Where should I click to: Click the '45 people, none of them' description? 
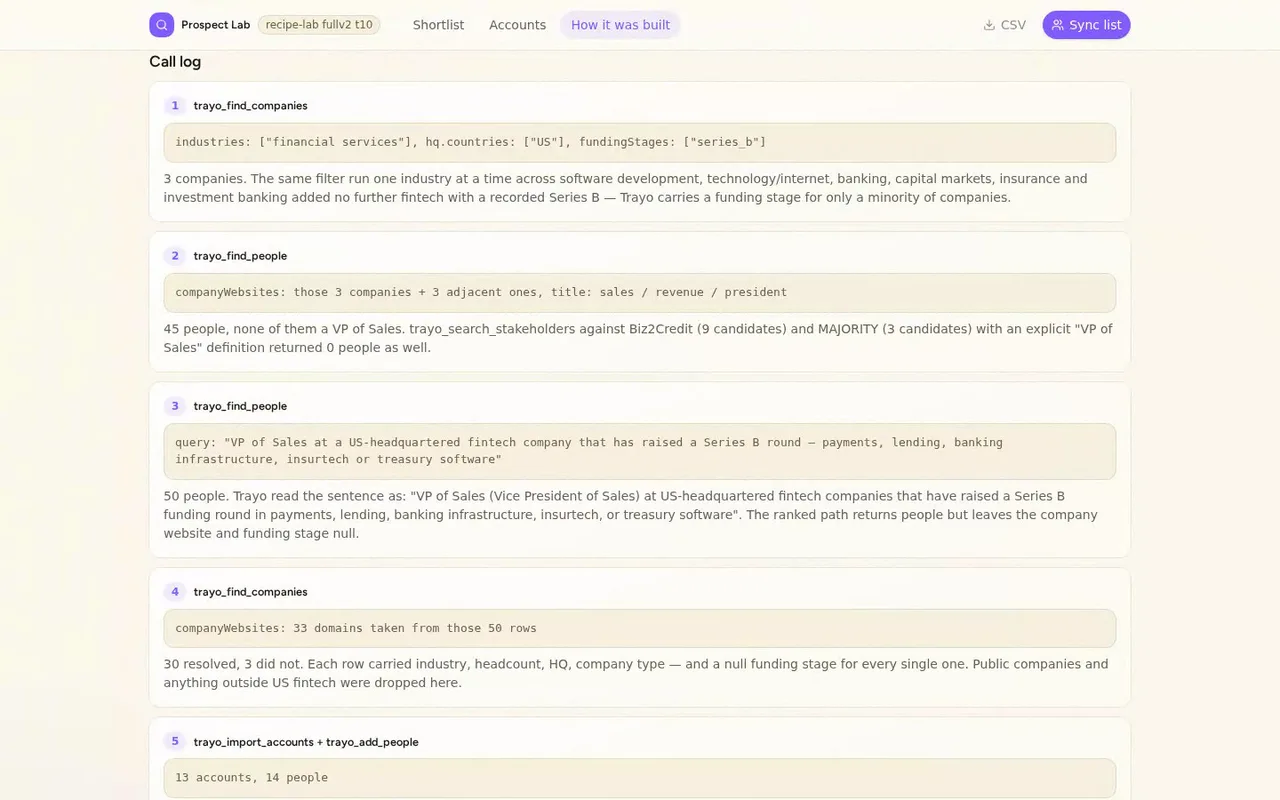[638, 338]
